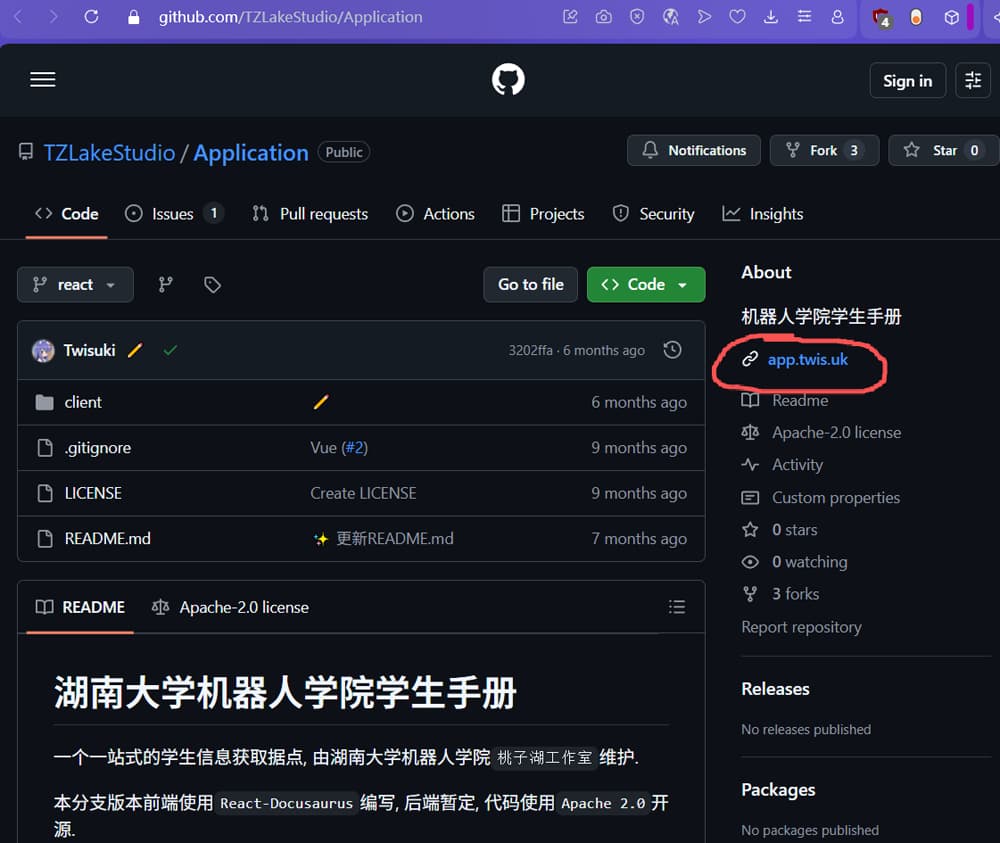
Task: Click the Notifications button
Action: (x=694, y=150)
